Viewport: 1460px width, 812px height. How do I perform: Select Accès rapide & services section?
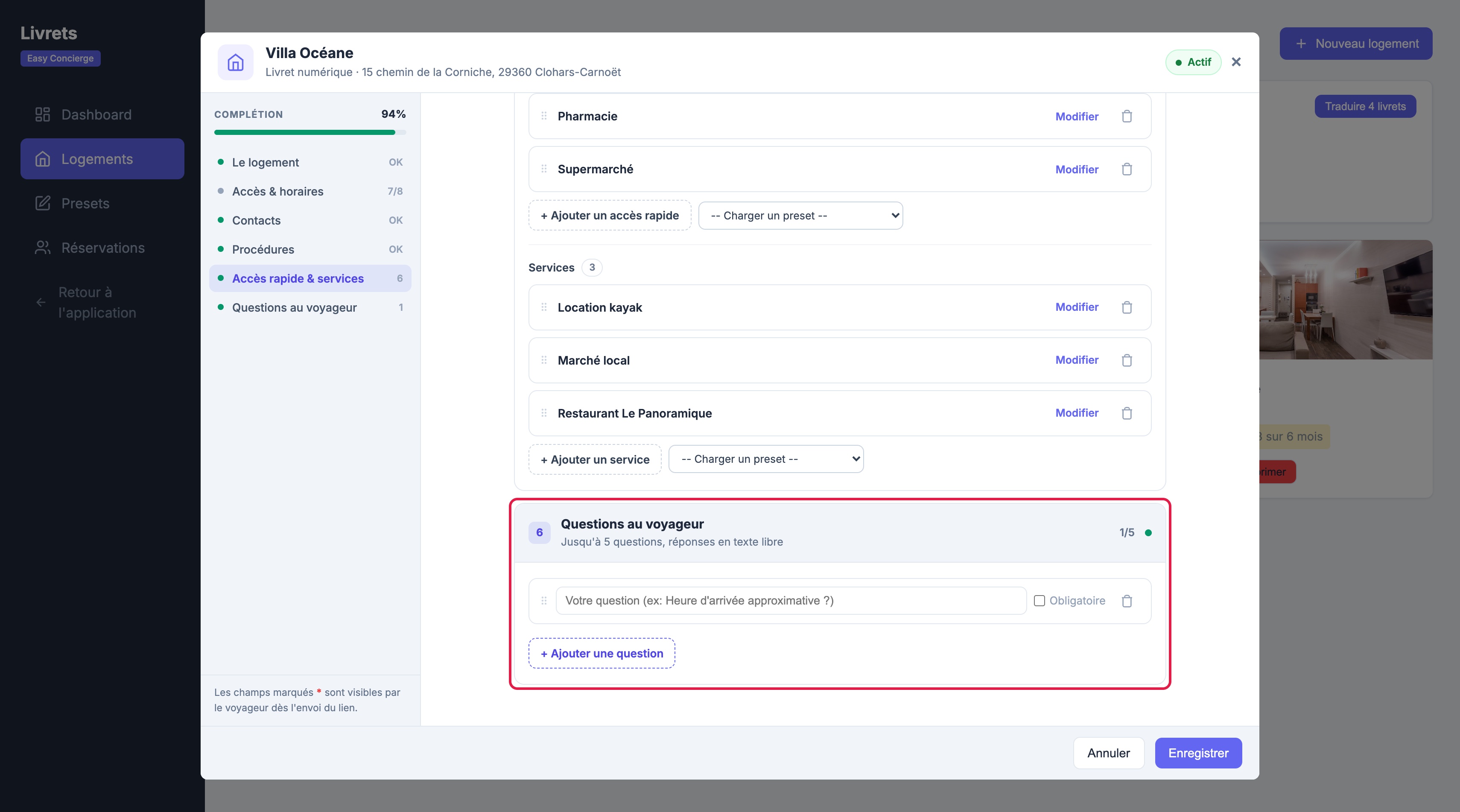click(x=310, y=278)
